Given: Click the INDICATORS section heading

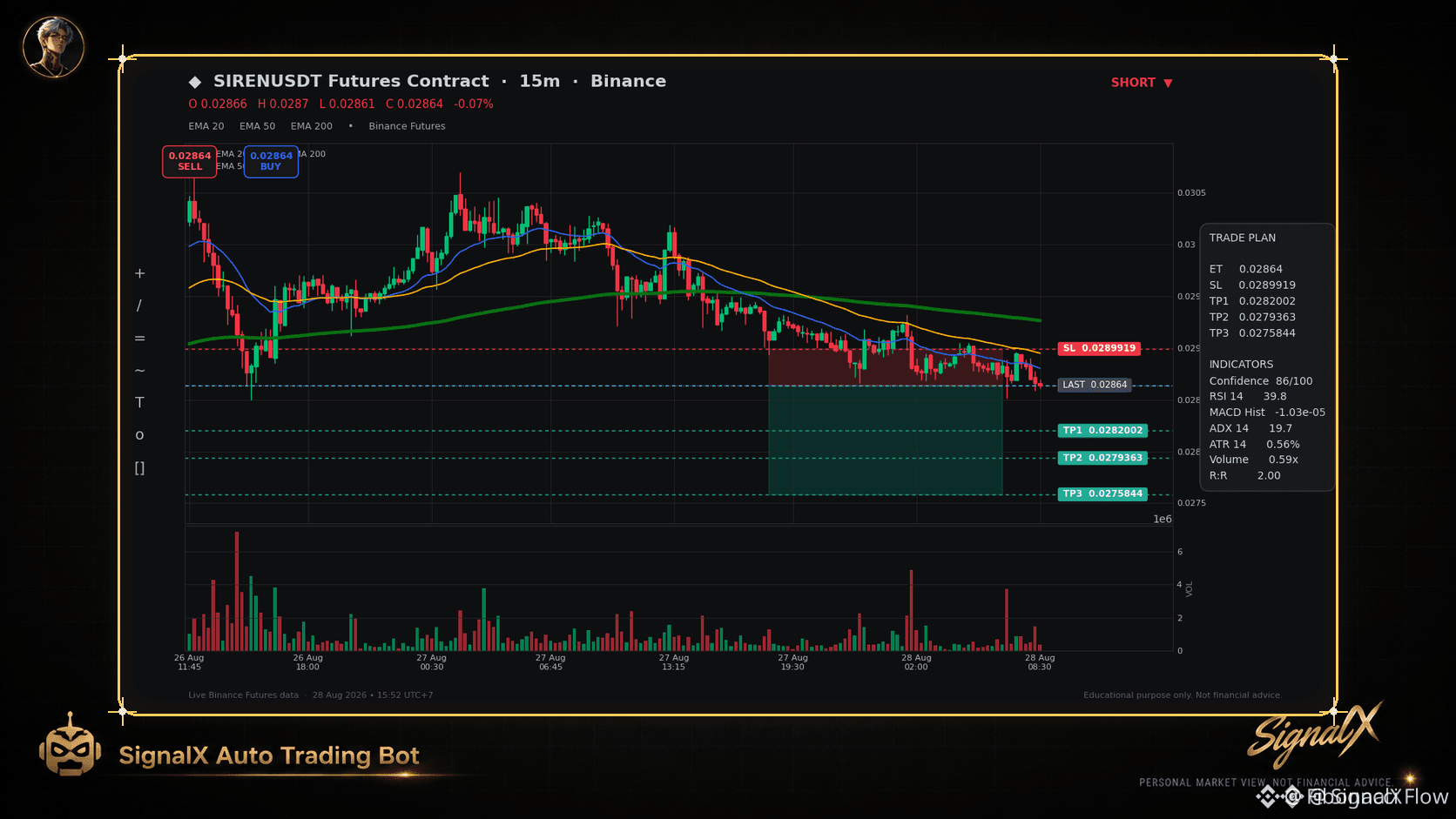Looking at the screenshot, I should (1241, 364).
